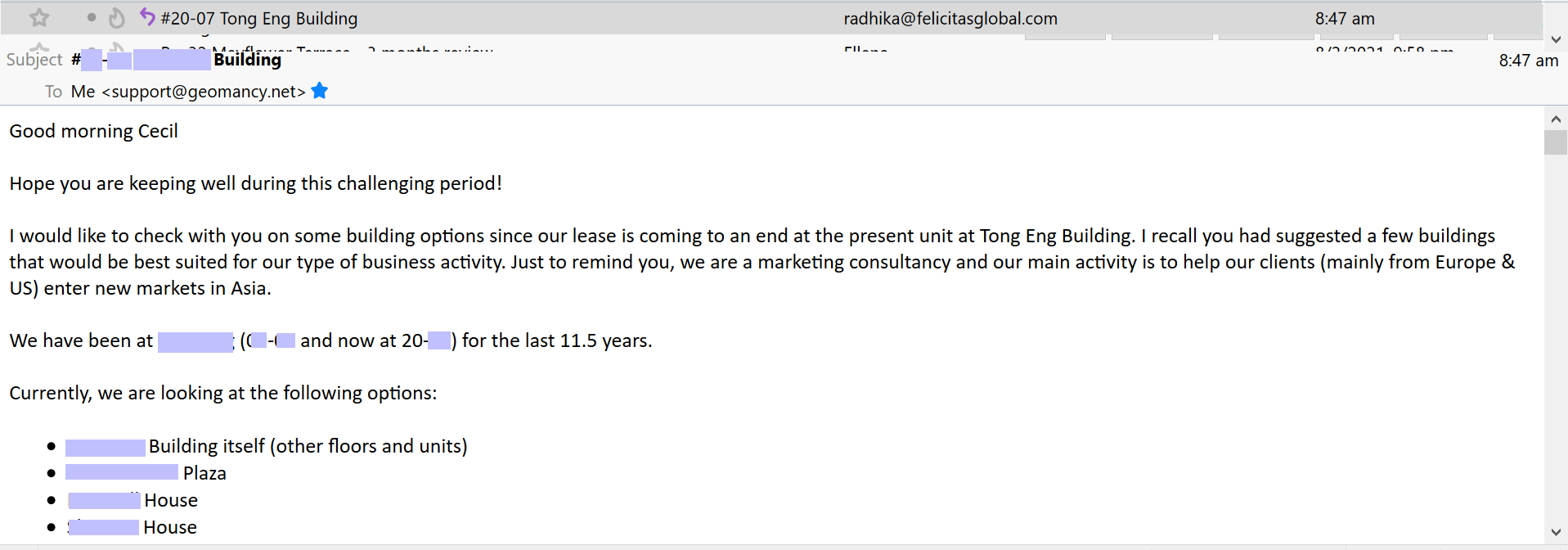The height and width of the screenshot is (550, 1568).
Task: Click the 'Building itself (other floors and units)' bullet
Action: click(308, 446)
